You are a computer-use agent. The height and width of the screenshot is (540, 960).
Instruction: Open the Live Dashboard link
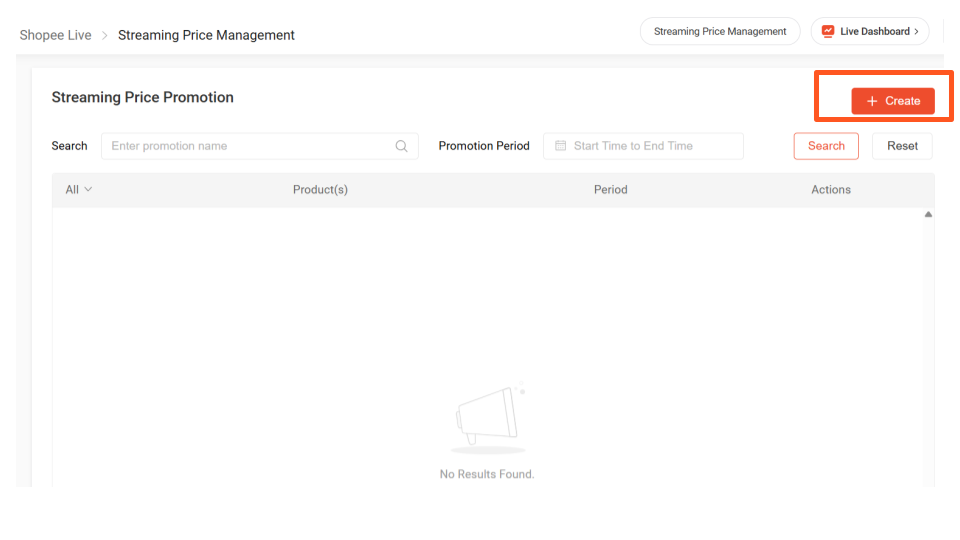tap(870, 31)
